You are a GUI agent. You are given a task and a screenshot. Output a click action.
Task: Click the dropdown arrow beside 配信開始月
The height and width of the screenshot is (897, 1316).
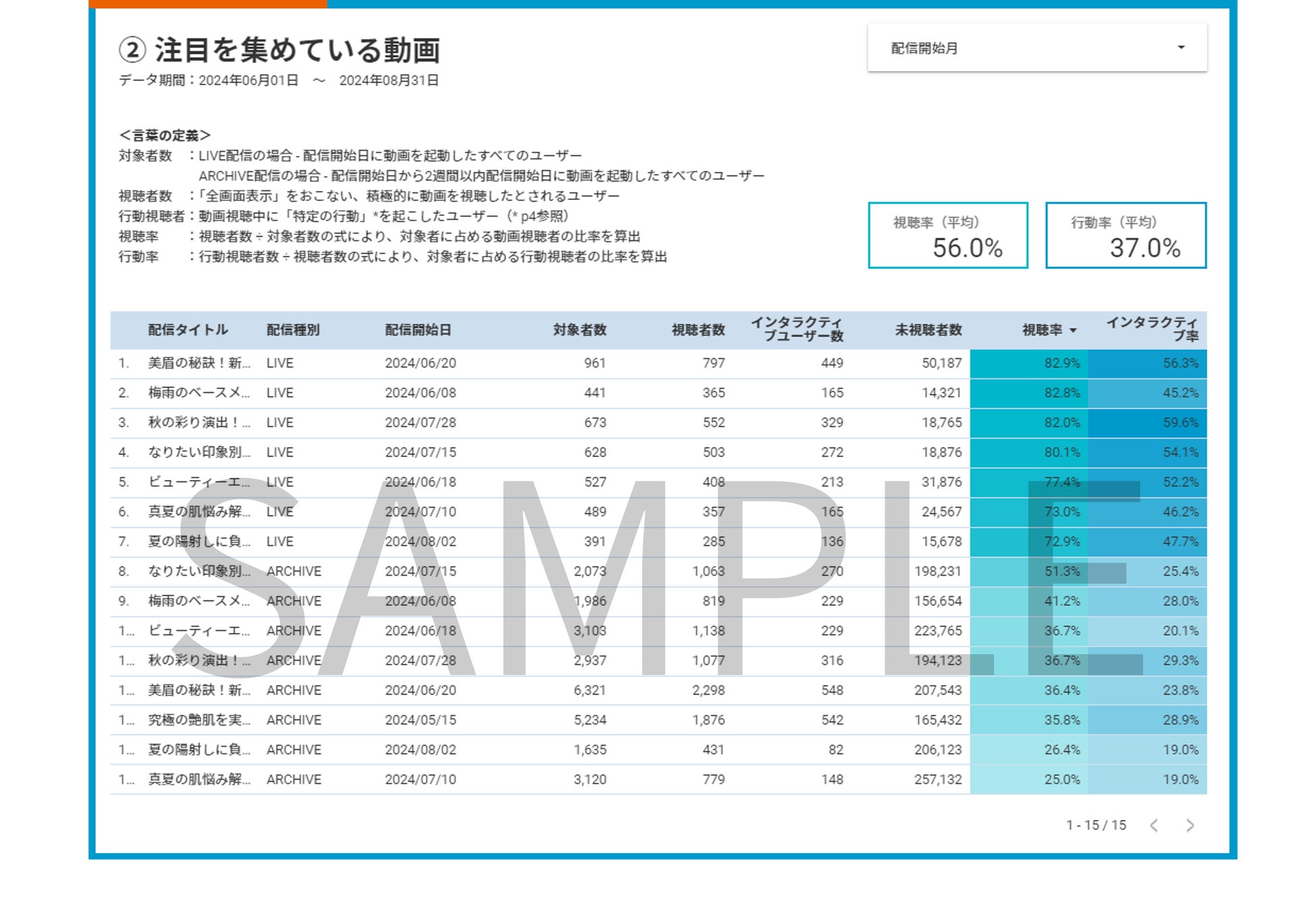point(1180,48)
